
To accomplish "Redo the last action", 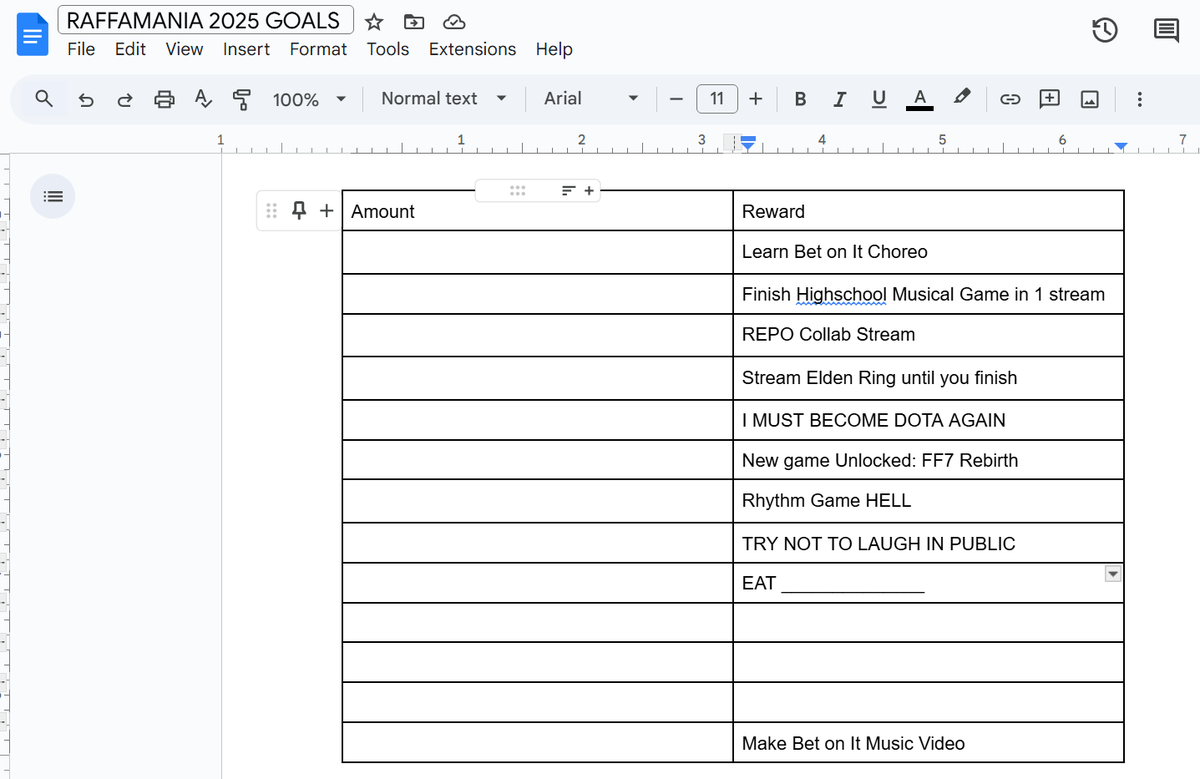I will [125, 99].
